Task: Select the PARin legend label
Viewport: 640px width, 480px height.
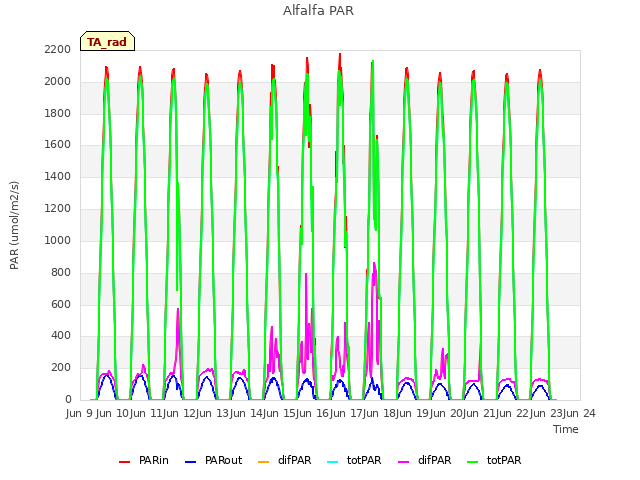Action: pyautogui.click(x=153, y=460)
